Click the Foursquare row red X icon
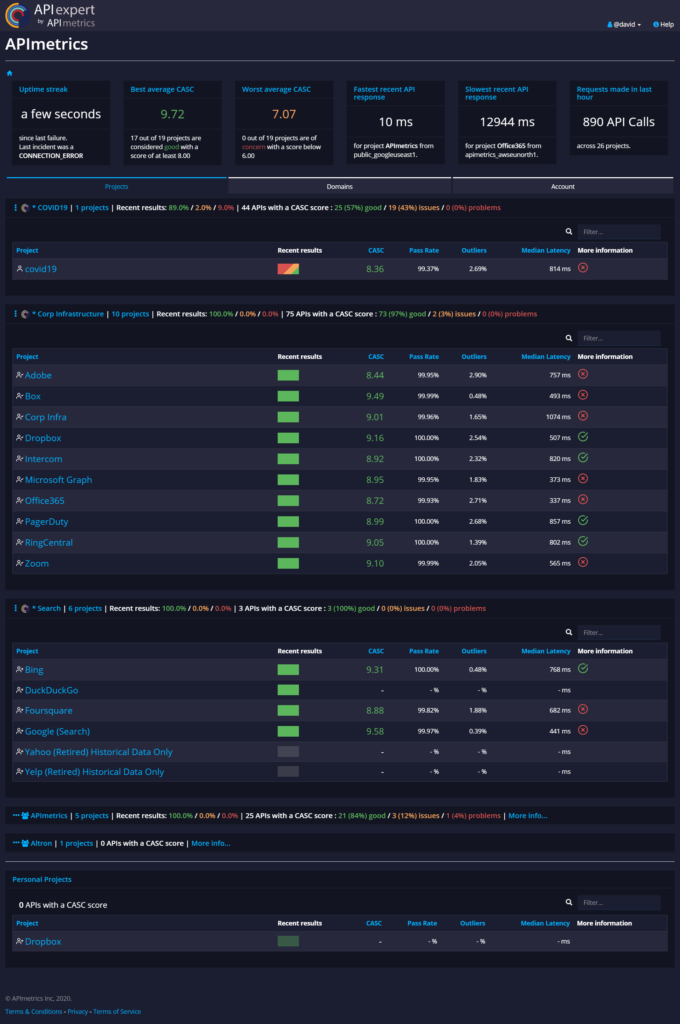 [x=583, y=709]
